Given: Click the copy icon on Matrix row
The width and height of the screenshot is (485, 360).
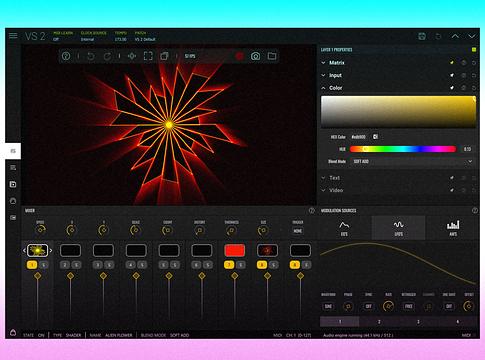Looking at the screenshot, I should click(x=464, y=63).
